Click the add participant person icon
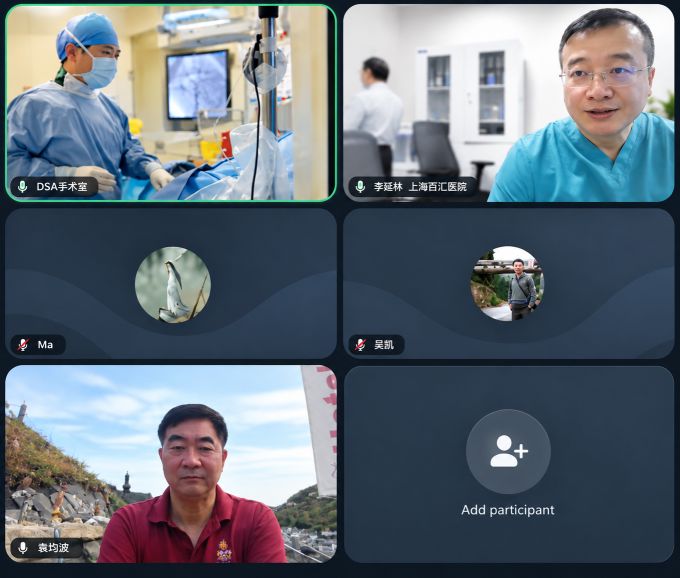Viewport: 680px width, 578px height. click(x=509, y=451)
